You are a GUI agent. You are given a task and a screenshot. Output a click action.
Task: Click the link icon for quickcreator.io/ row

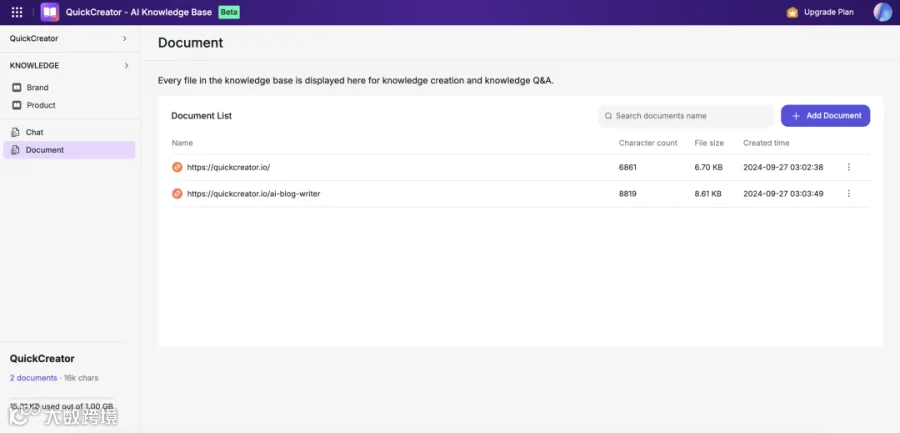pyautogui.click(x=177, y=167)
